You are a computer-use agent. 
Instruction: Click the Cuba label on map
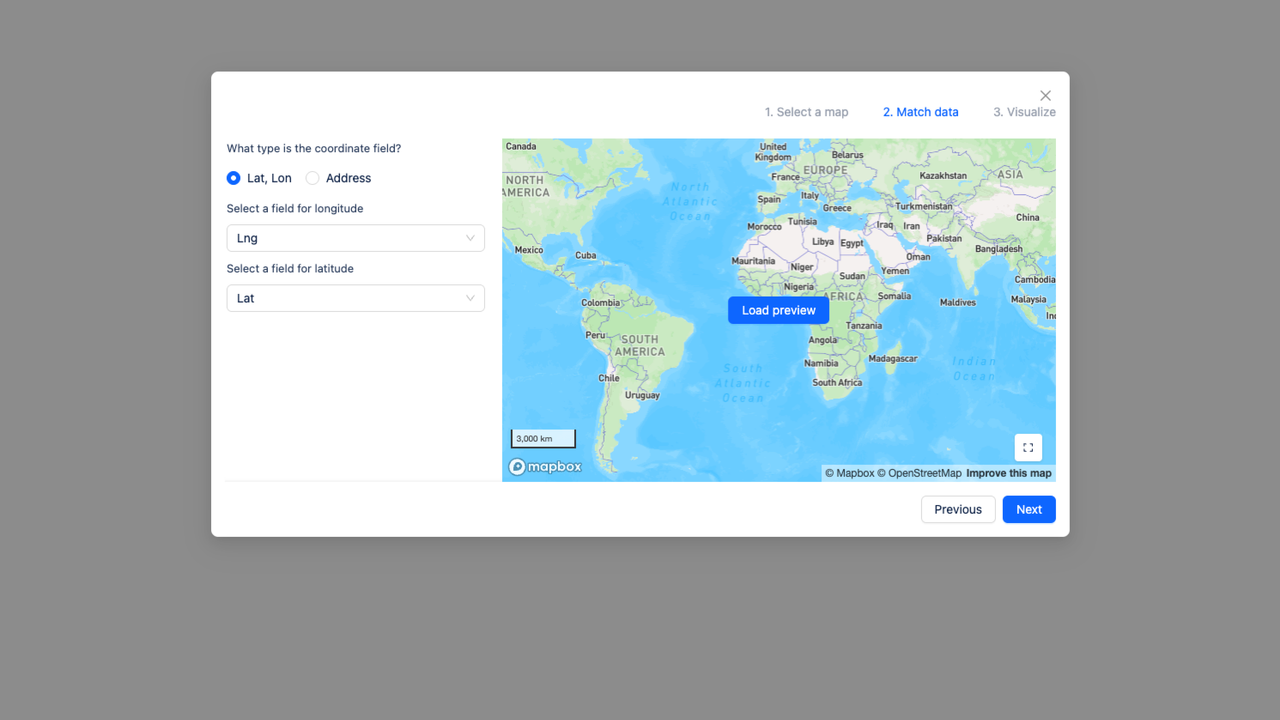[586, 255]
